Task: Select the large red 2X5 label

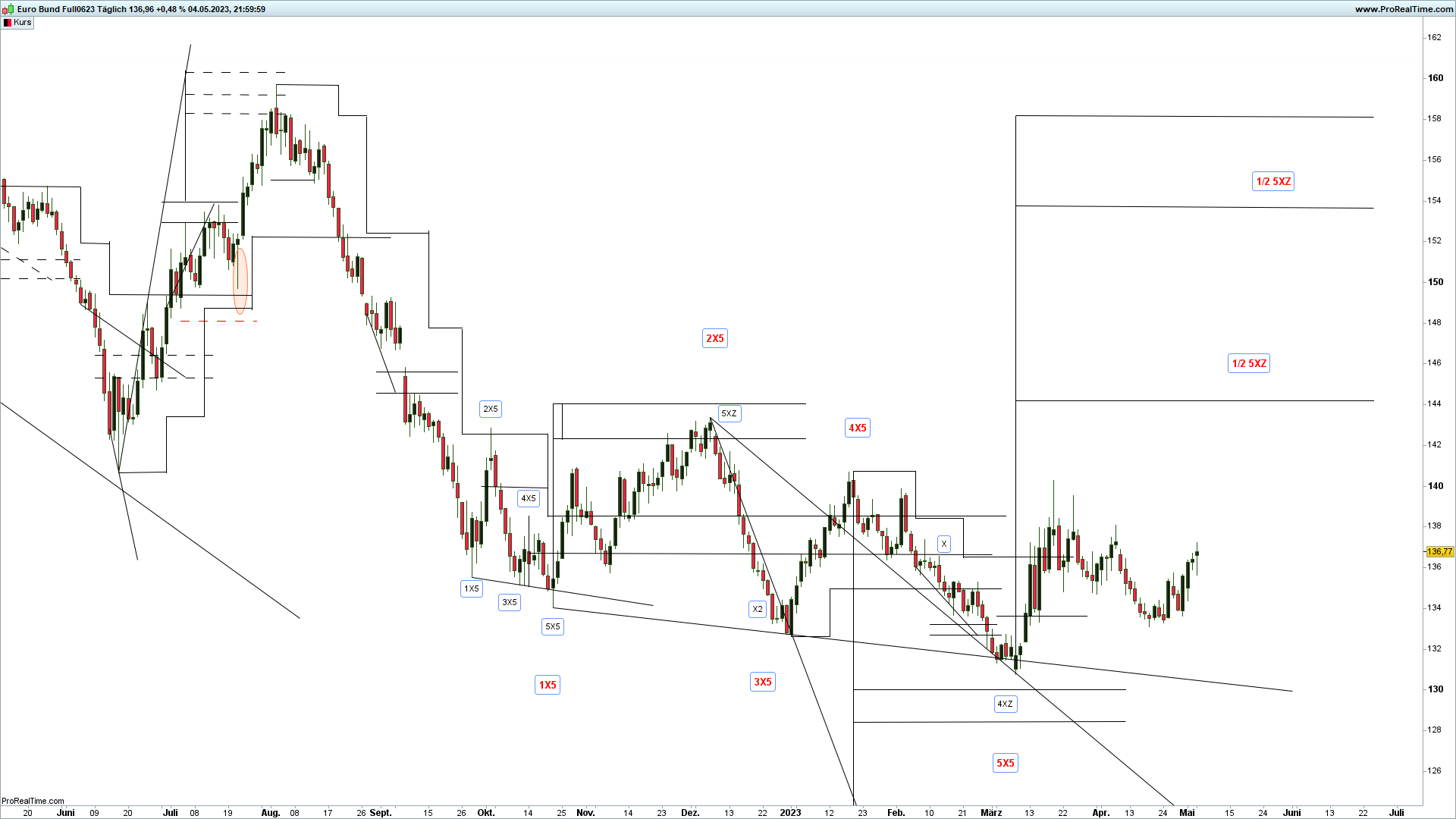Action: [715, 338]
